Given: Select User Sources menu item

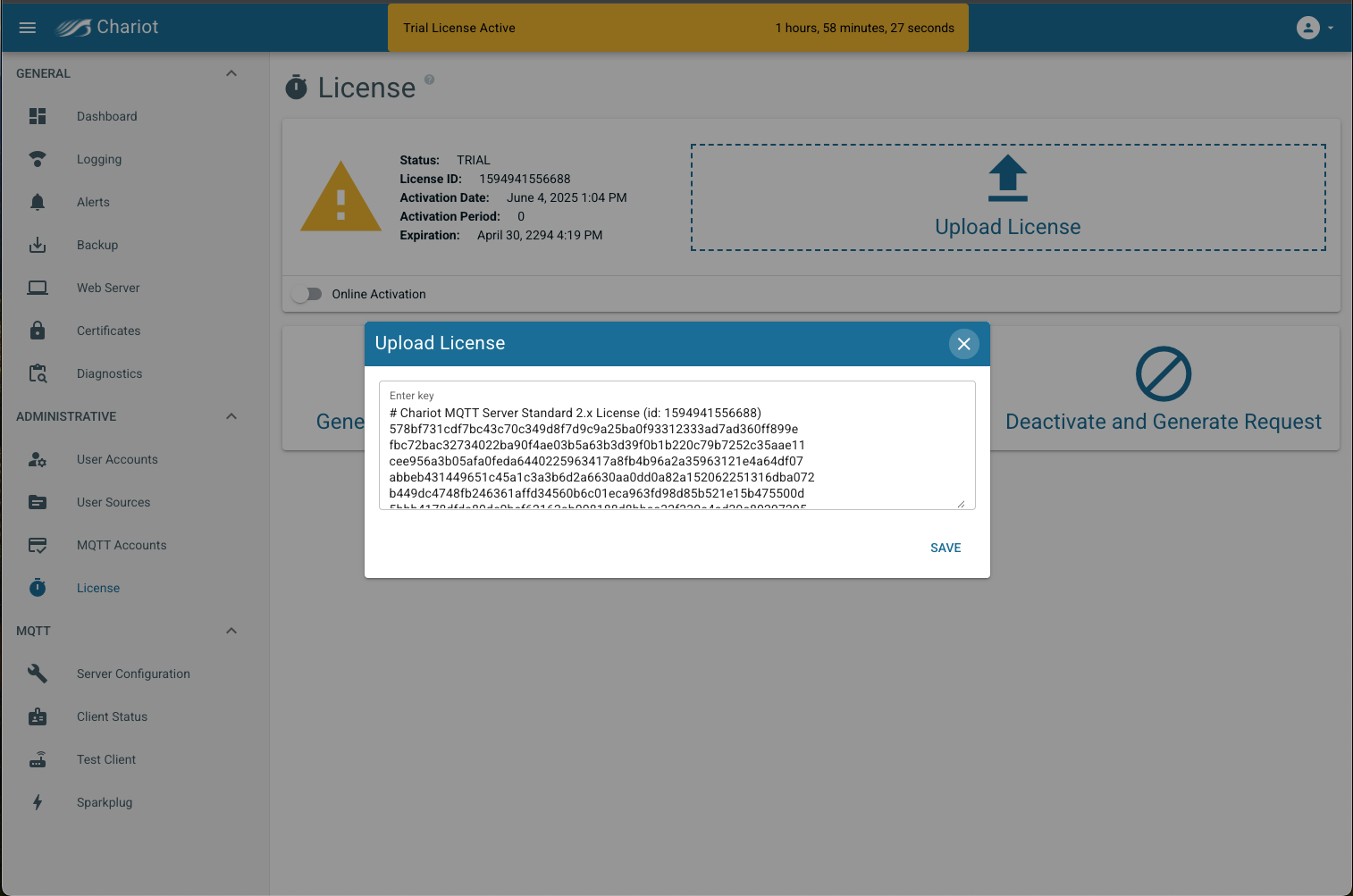Looking at the screenshot, I should click(113, 502).
